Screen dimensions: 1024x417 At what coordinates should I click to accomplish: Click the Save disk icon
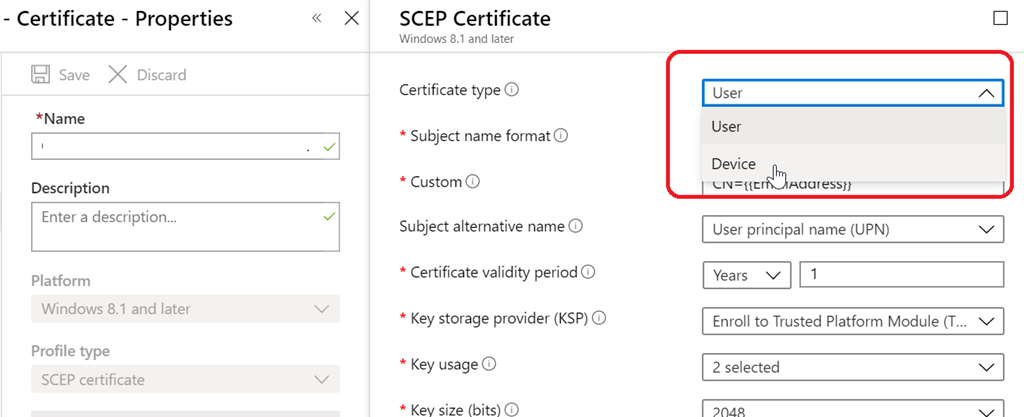point(41,75)
